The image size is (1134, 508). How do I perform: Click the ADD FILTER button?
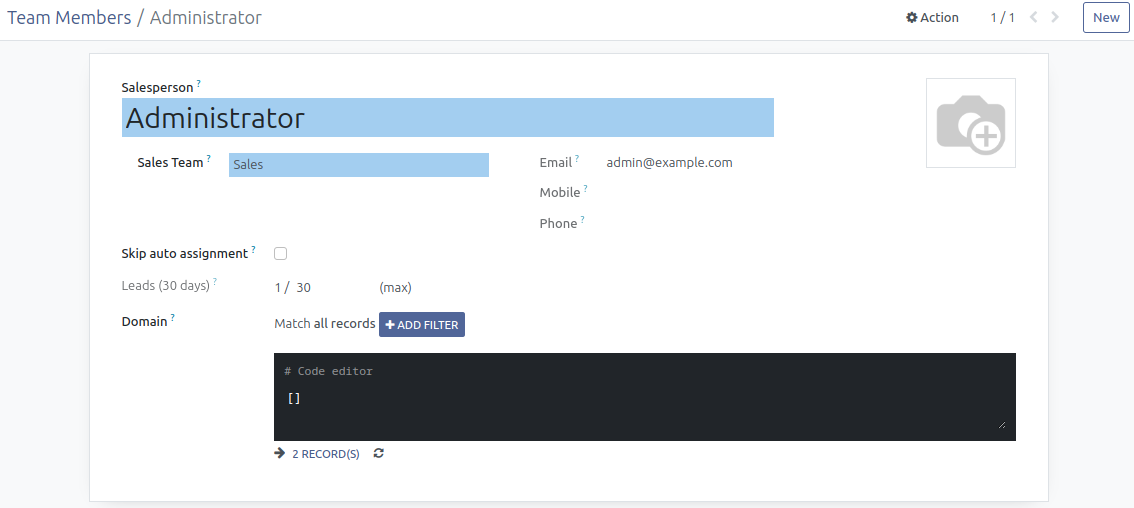[421, 324]
